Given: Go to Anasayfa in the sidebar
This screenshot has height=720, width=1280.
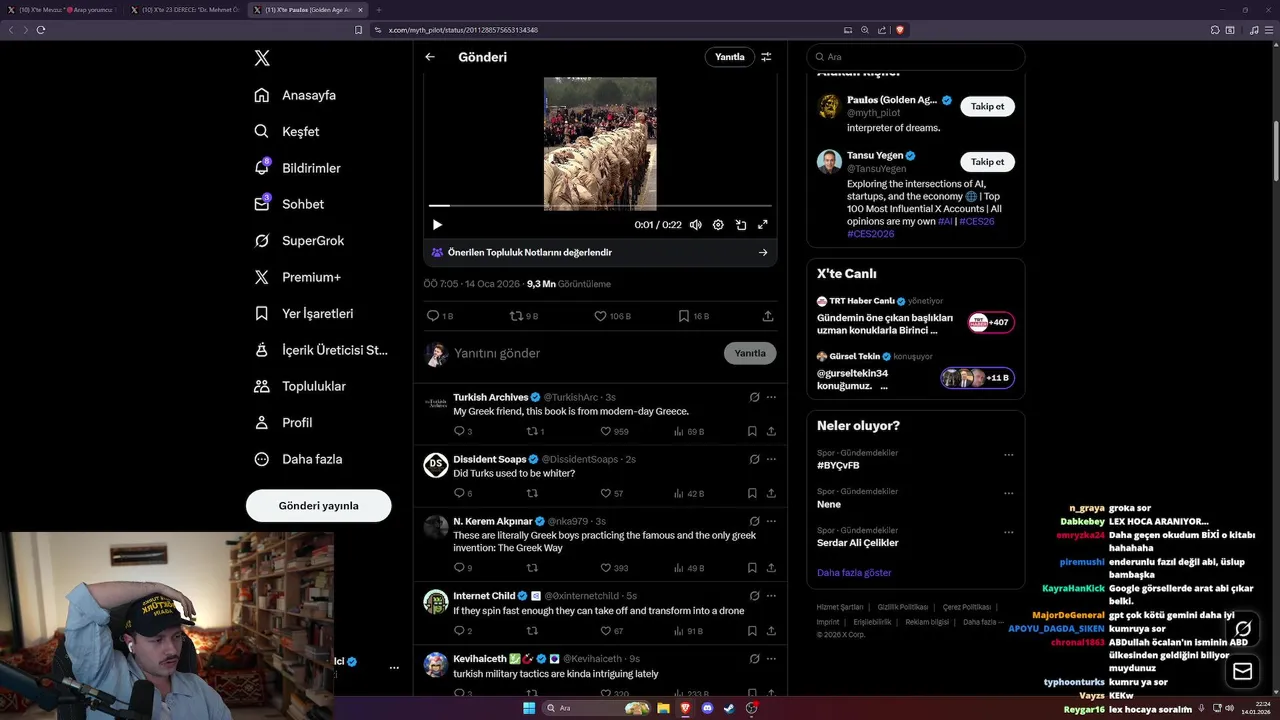Looking at the screenshot, I should click(x=296, y=95).
